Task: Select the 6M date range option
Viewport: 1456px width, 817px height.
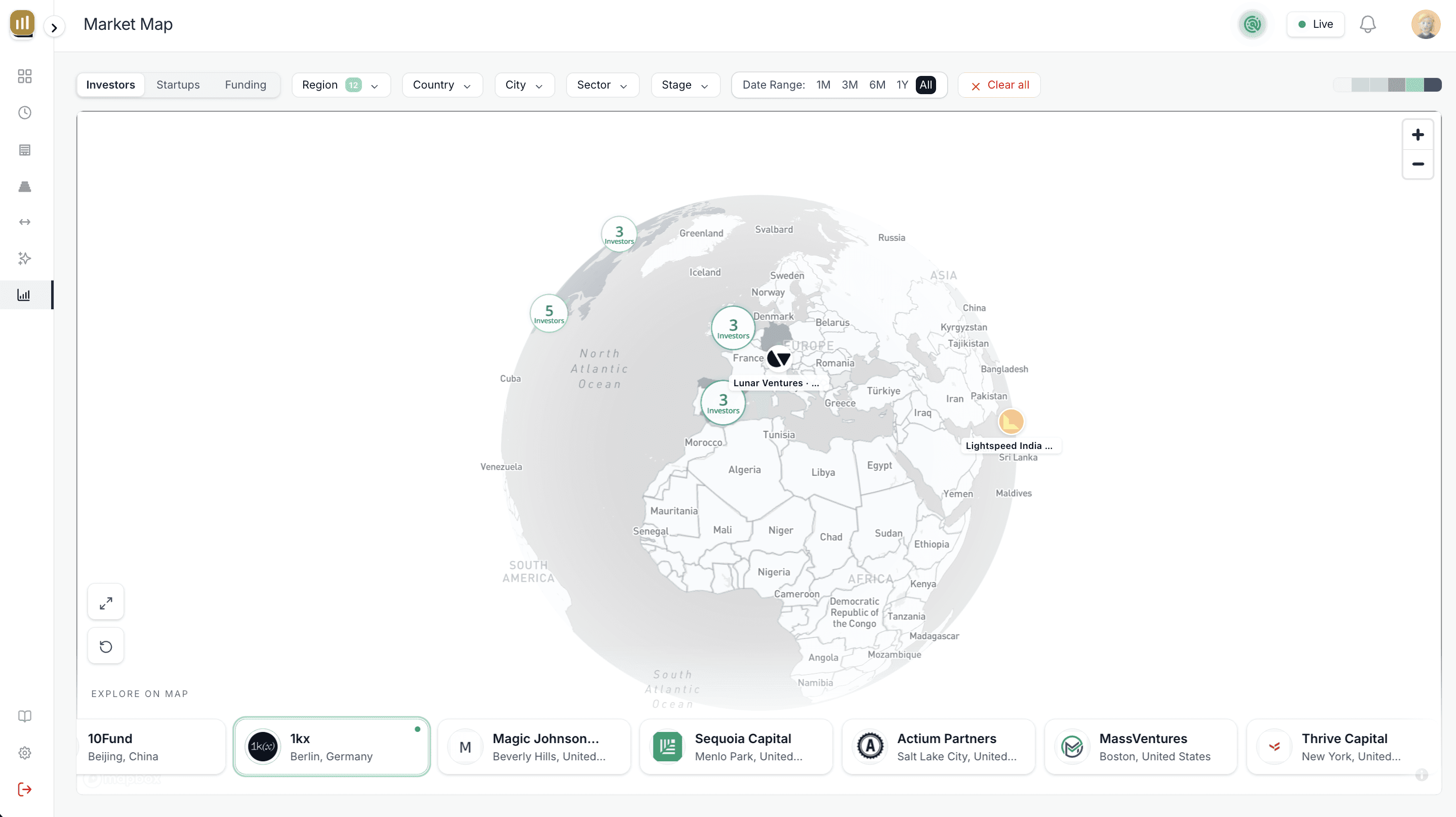Action: [x=877, y=85]
